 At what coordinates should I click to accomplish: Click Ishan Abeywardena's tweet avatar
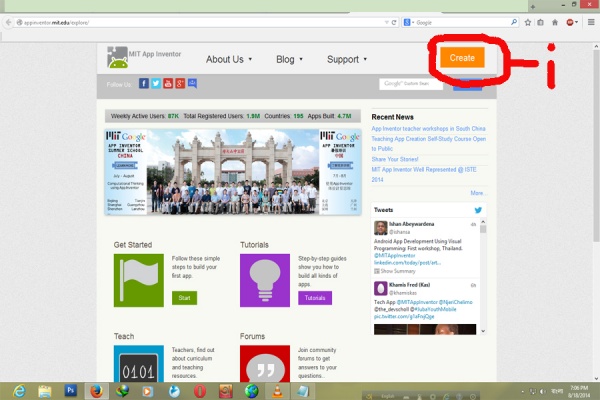point(380,228)
